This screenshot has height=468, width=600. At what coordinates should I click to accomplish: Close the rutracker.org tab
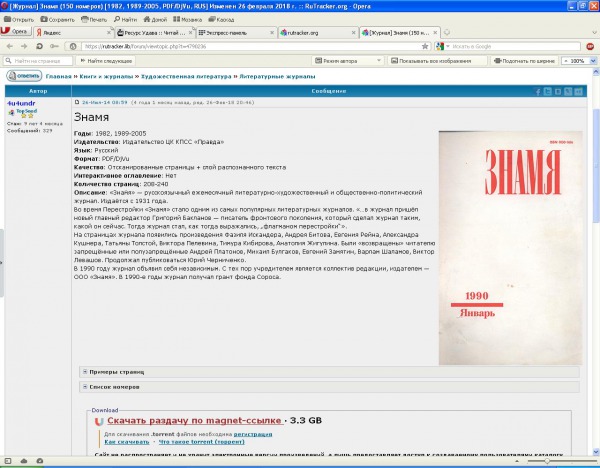(x=354, y=33)
